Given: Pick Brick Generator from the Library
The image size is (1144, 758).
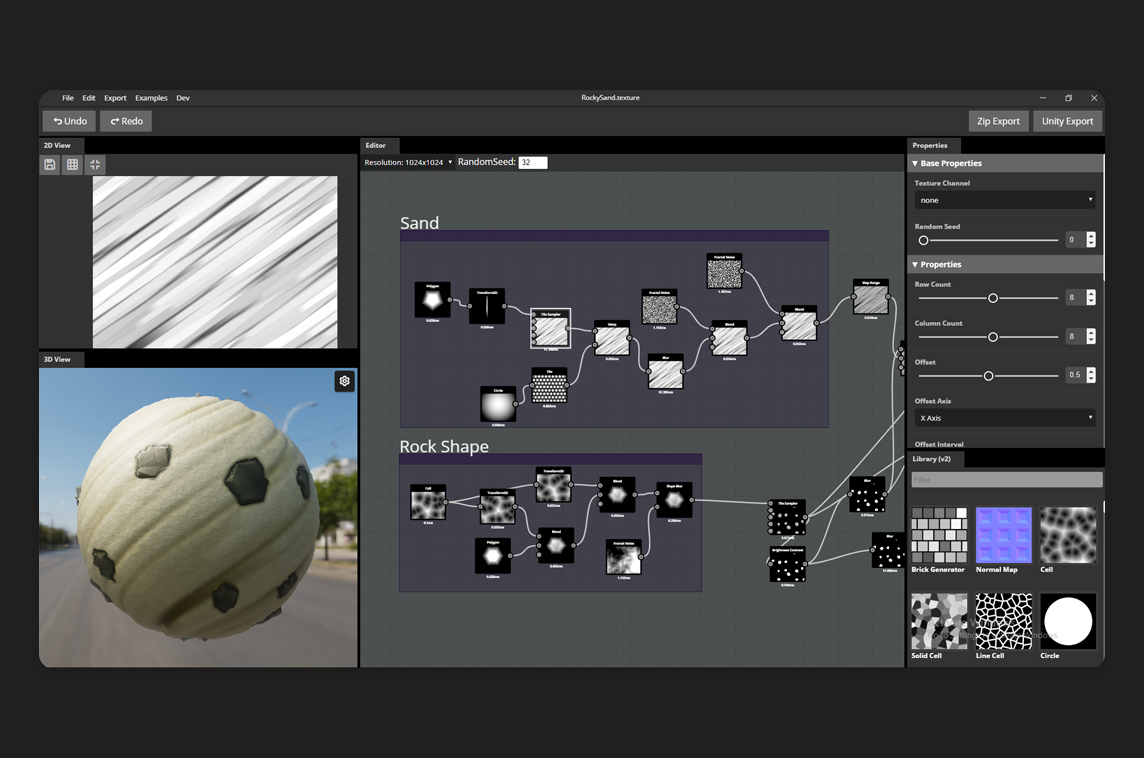Looking at the screenshot, I should pyautogui.click(x=939, y=540).
